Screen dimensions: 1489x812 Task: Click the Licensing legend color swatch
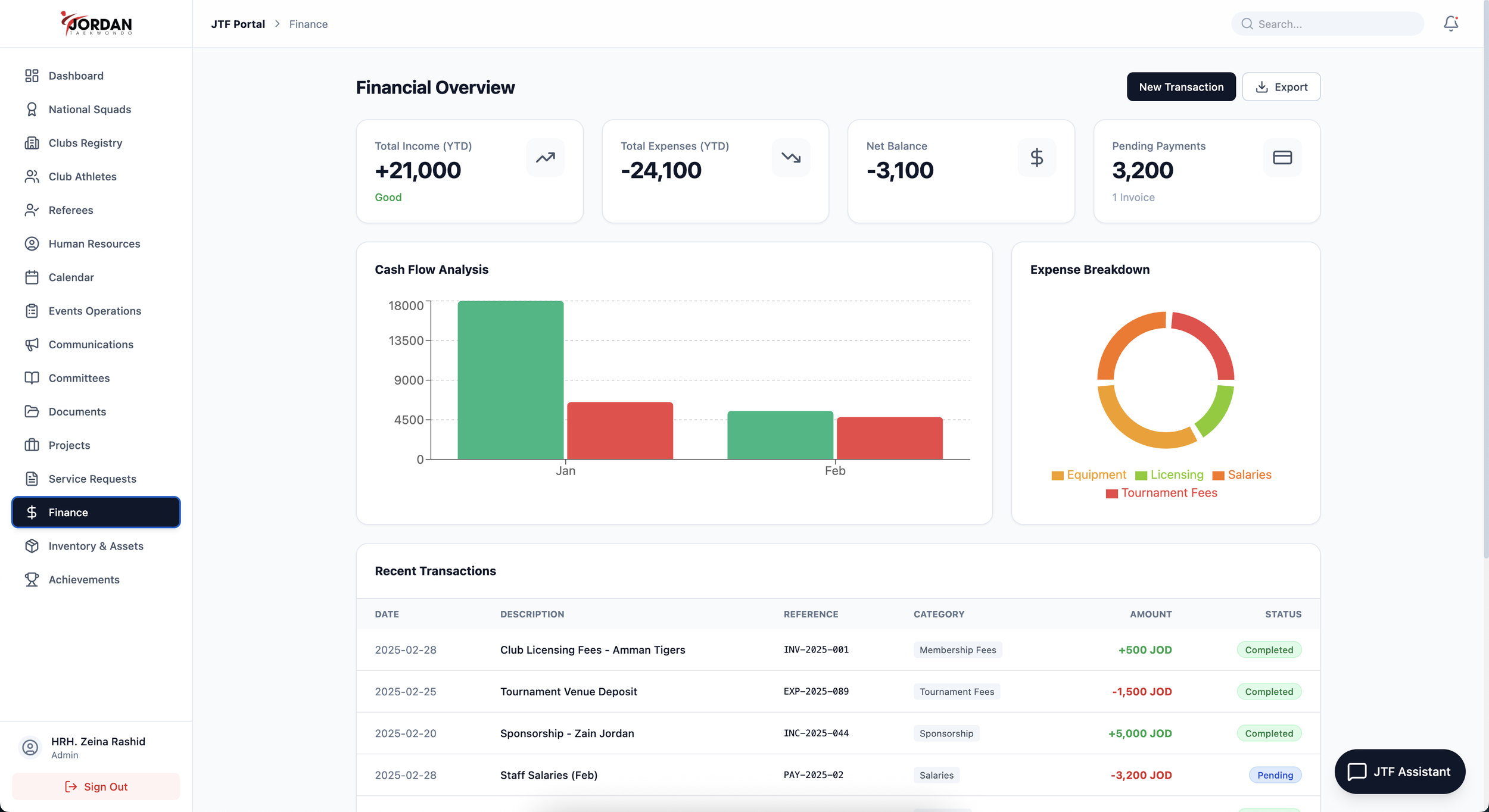pyautogui.click(x=1141, y=476)
